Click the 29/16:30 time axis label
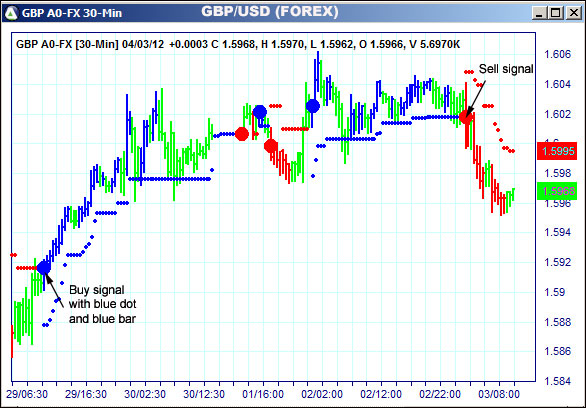Image resolution: width=586 pixels, height=408 pixels. (87, 395)
